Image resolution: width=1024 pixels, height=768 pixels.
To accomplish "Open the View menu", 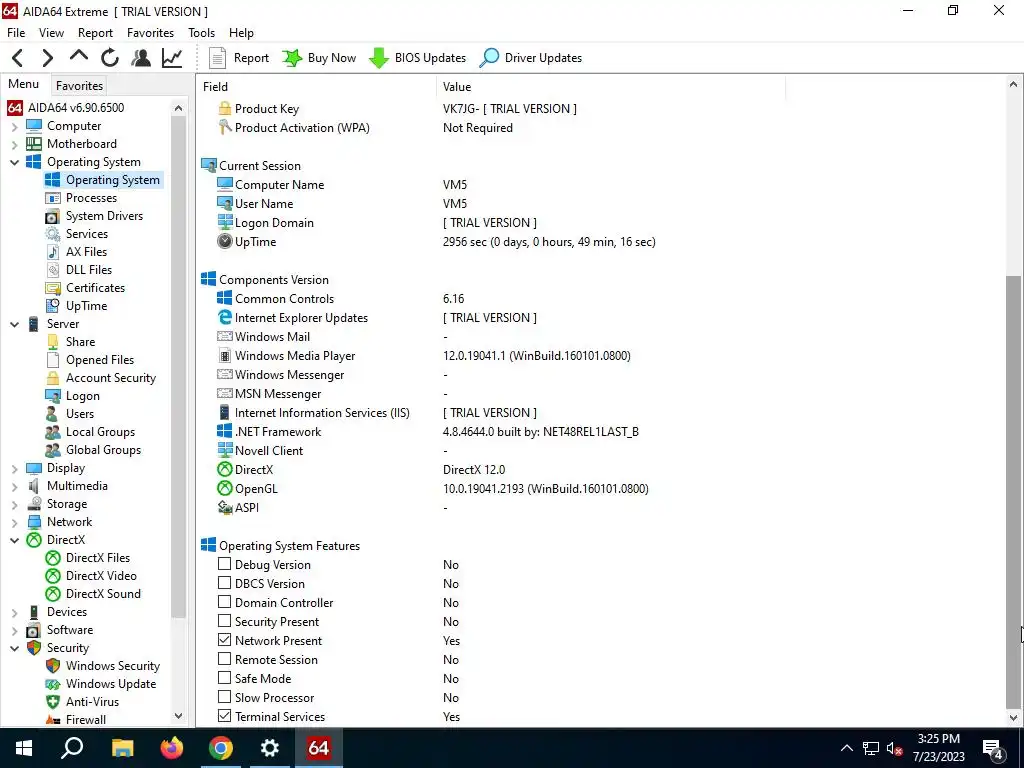I will [51, 33].
